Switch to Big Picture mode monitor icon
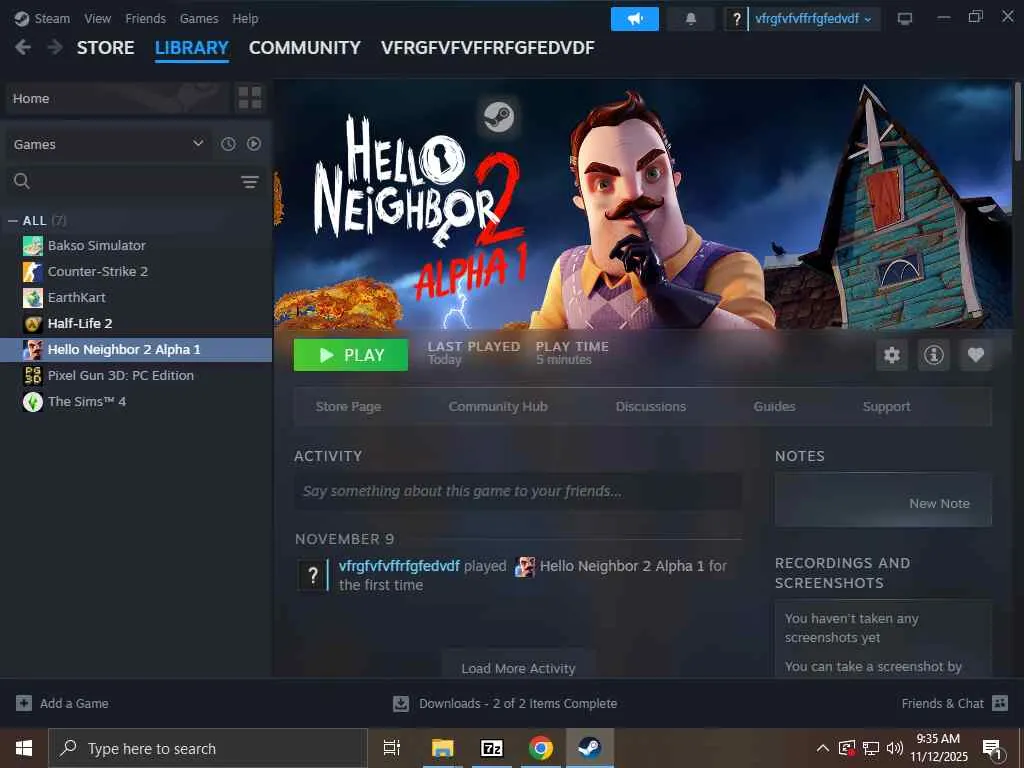Image resolution: width=1024 pixels, height=768 pixels. [x=904, y=18]
